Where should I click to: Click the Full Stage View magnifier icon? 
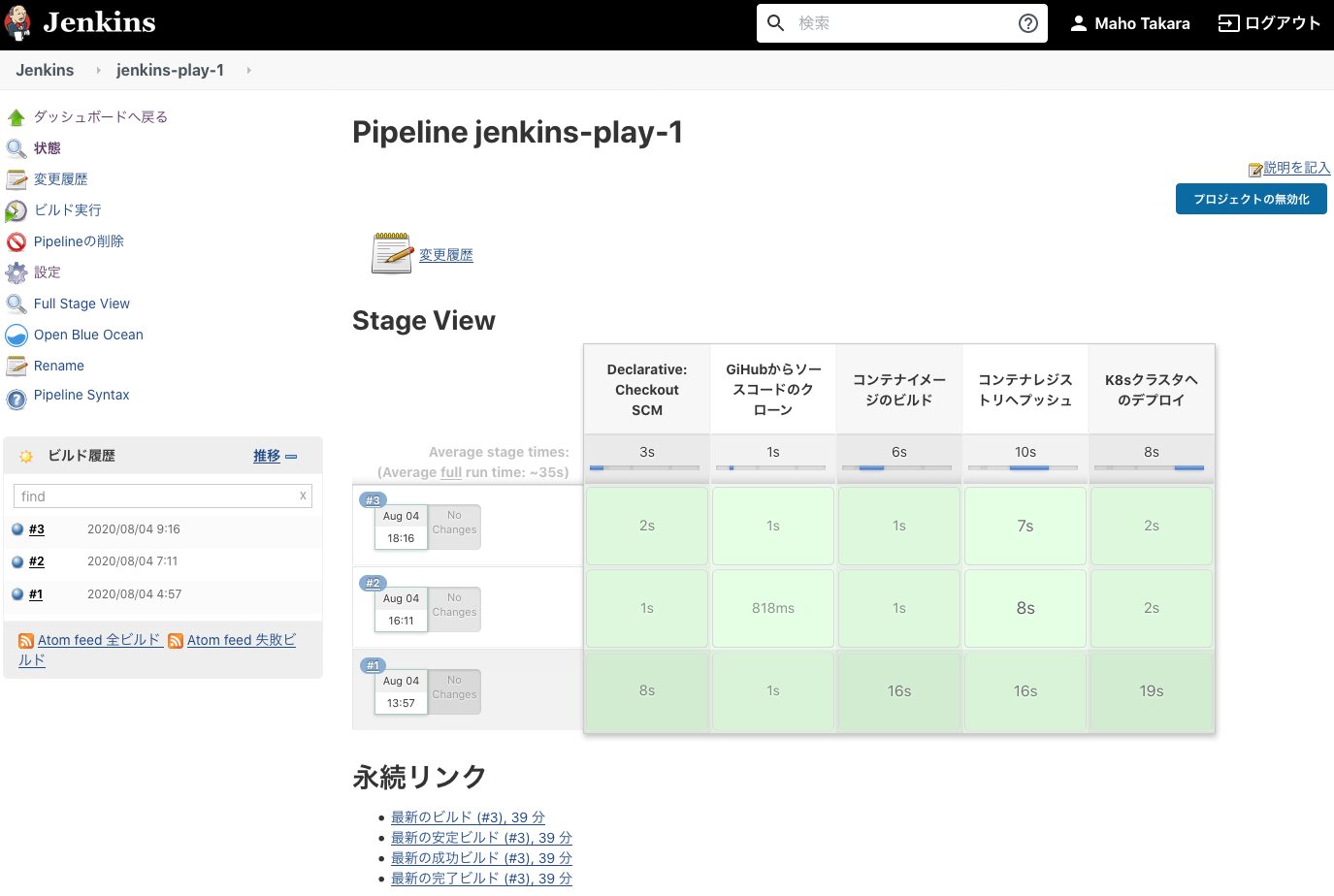16,304
